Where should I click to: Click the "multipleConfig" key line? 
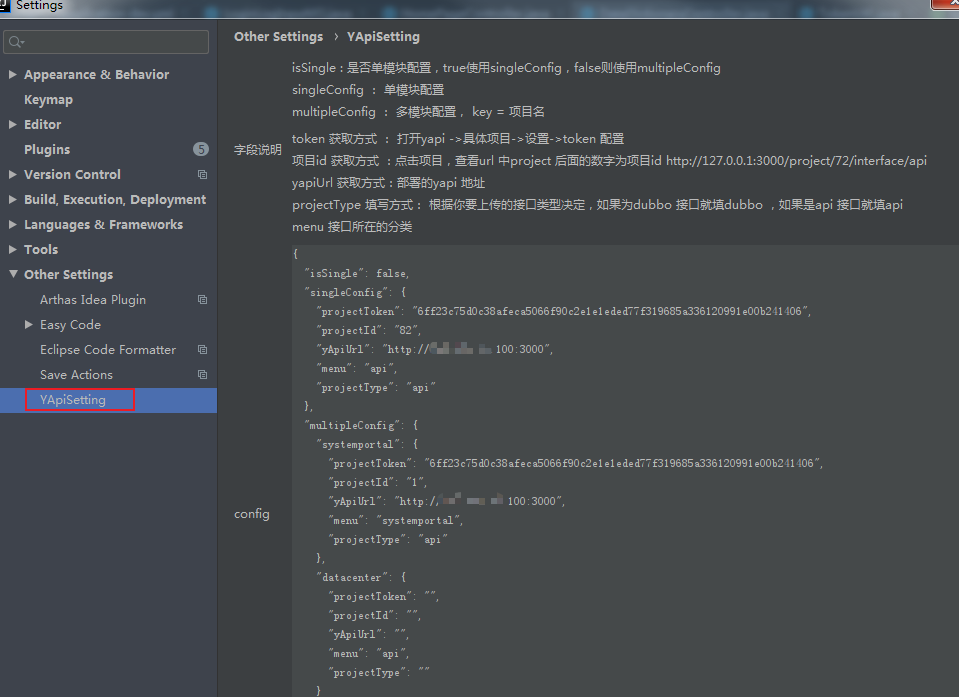pos(361,425)
